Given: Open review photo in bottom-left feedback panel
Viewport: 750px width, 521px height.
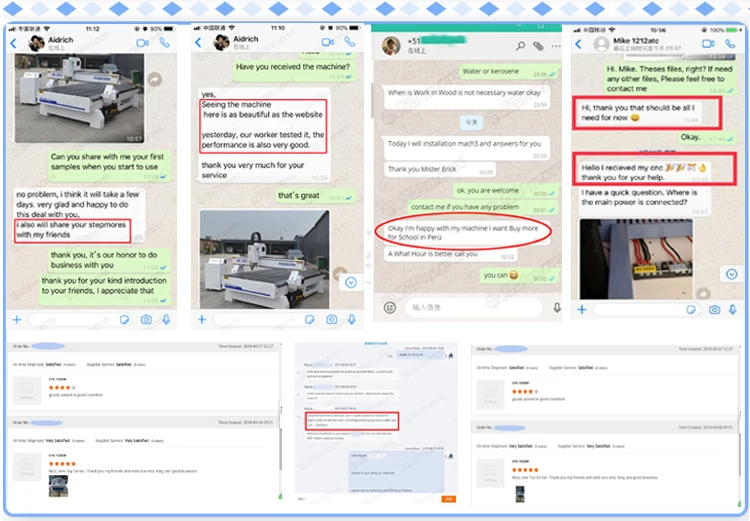Looking at the screenshot, I should (x=58, y=486).
